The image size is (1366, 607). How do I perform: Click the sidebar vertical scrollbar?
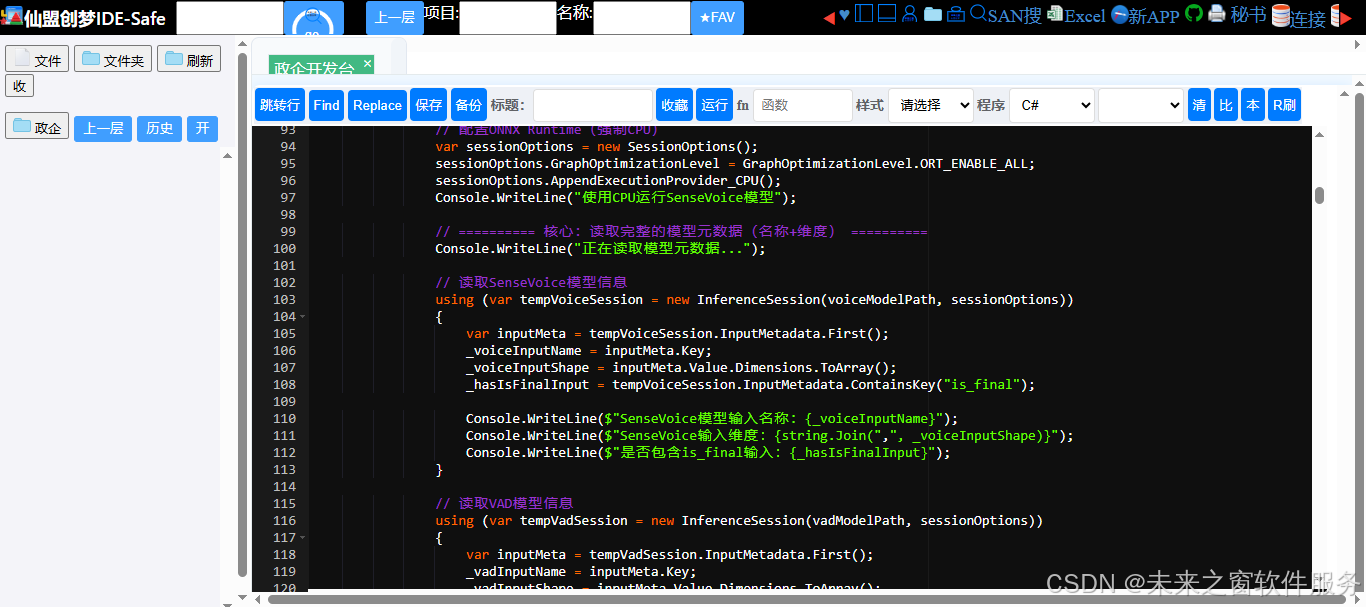(242, 315)
